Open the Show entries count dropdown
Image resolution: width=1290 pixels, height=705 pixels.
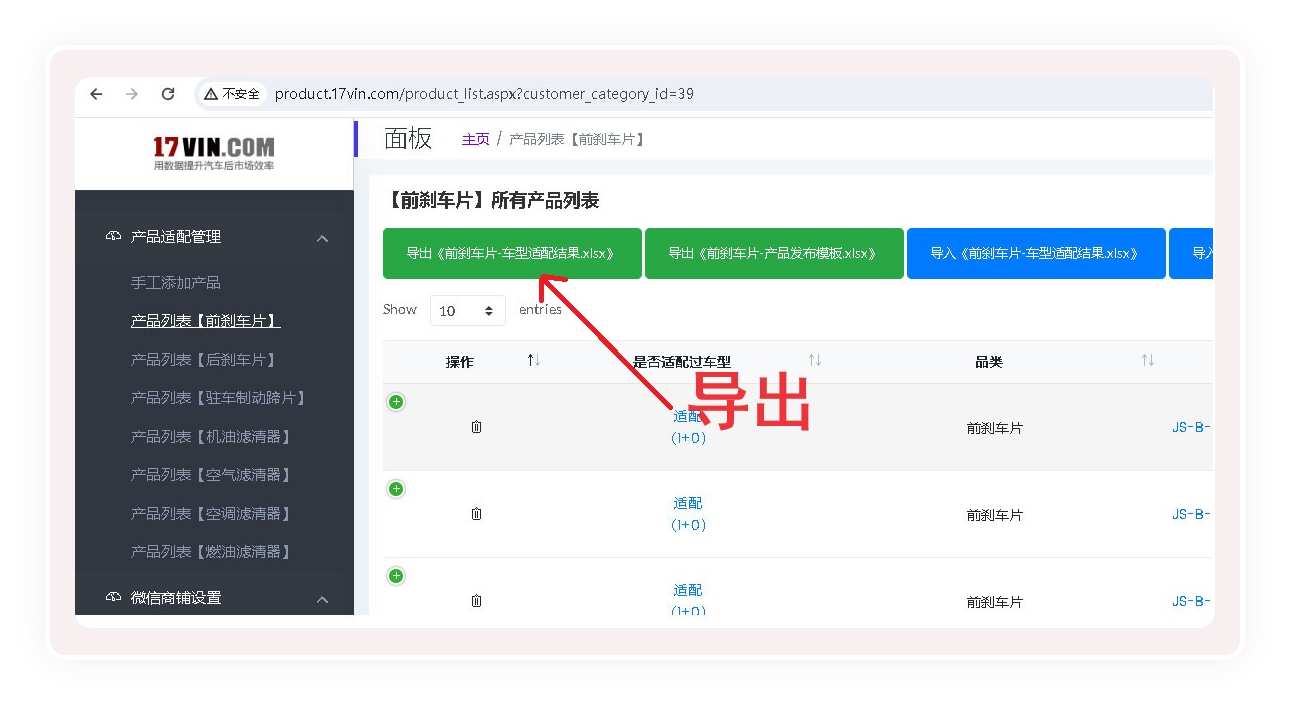pyautogui.click(x=467, y=311)
